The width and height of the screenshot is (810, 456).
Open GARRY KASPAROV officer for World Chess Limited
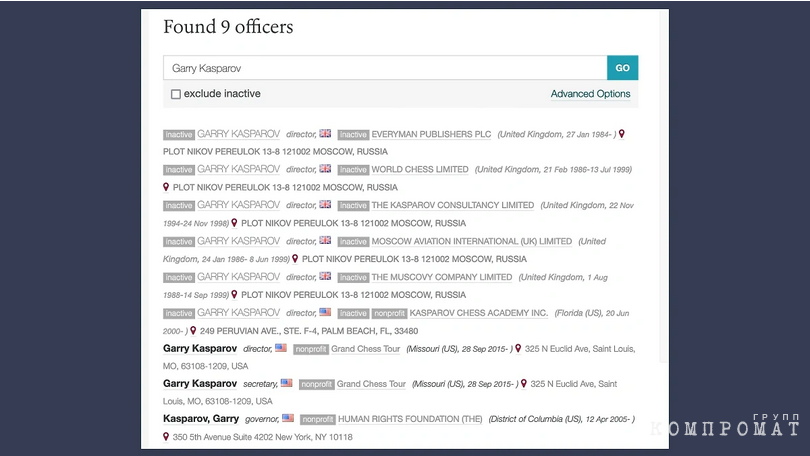pyautogui.click(x=239, y=169)
